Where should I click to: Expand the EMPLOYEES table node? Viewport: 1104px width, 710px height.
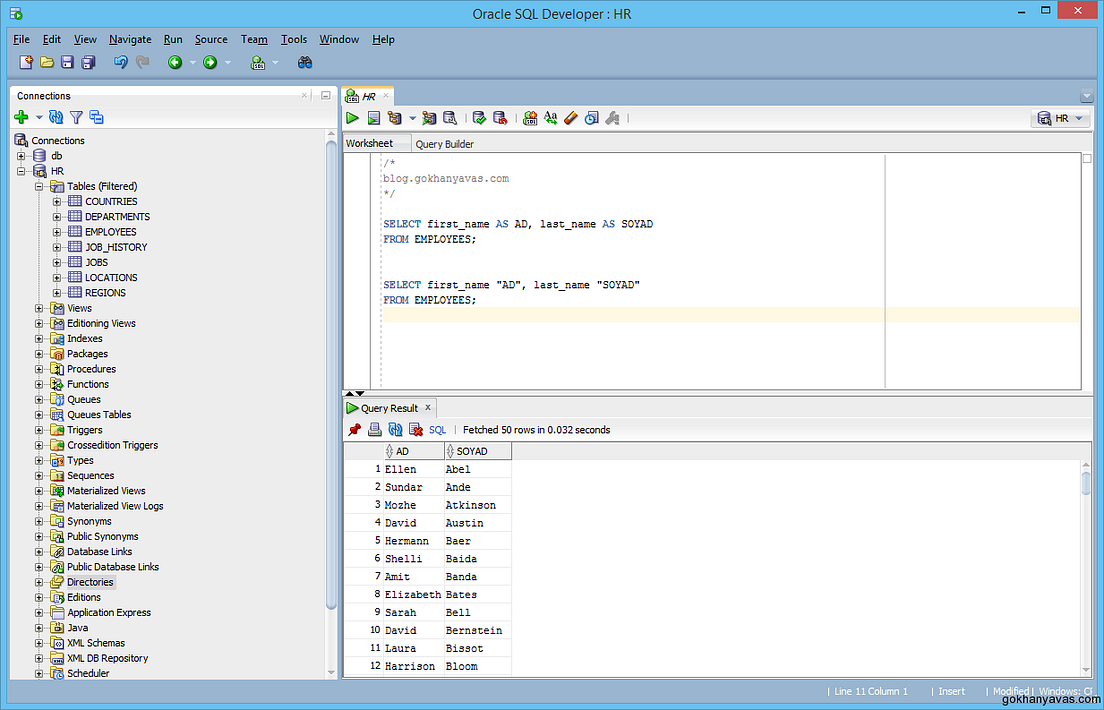(x=57, y=232)
